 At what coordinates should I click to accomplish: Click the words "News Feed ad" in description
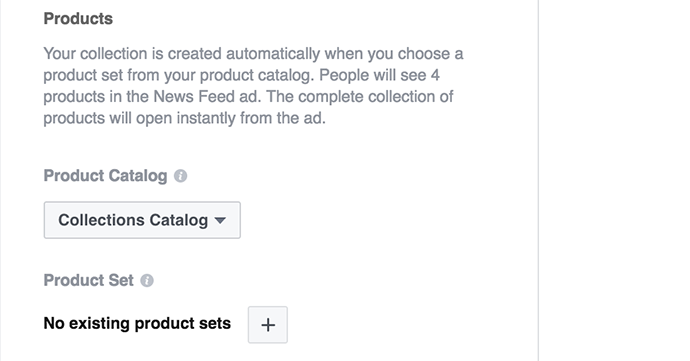coord(206,97)
